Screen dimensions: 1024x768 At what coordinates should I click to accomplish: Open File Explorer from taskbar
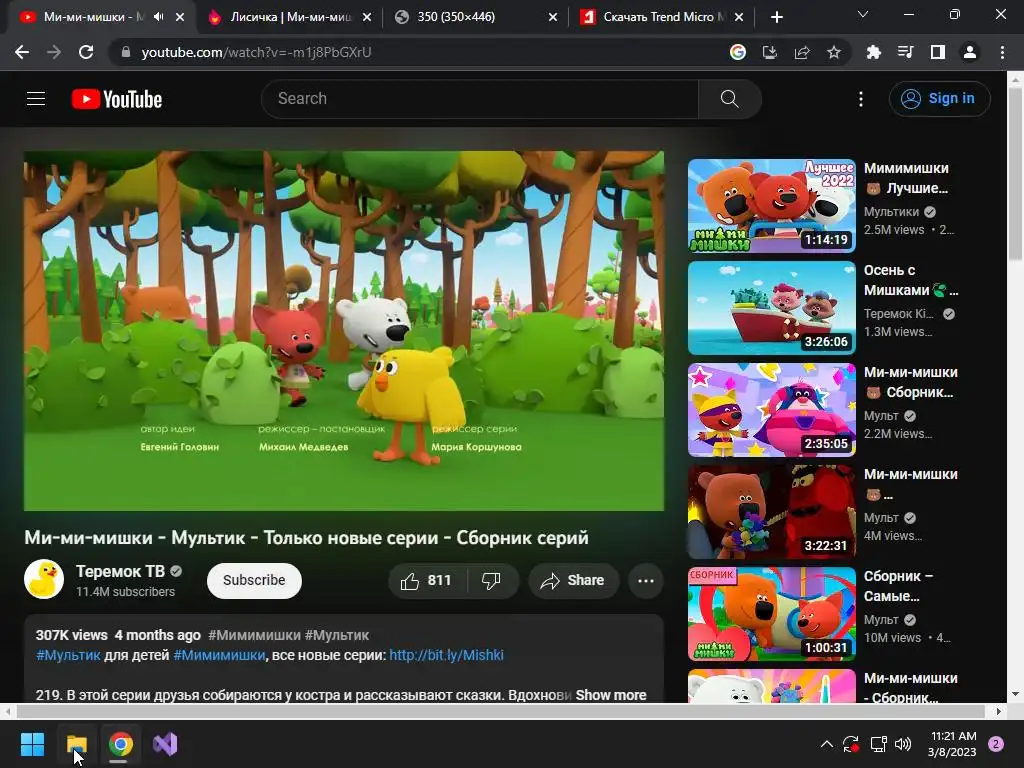[76, 744]
